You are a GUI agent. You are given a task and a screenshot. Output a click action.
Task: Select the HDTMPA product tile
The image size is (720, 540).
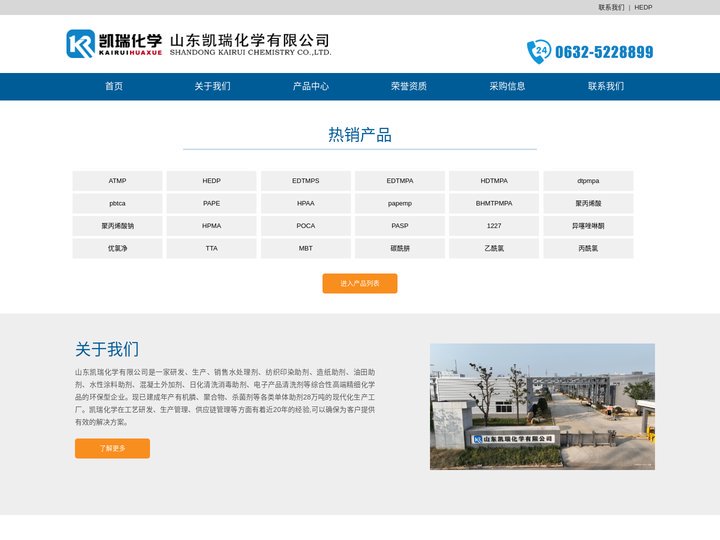tap(494, 181)
